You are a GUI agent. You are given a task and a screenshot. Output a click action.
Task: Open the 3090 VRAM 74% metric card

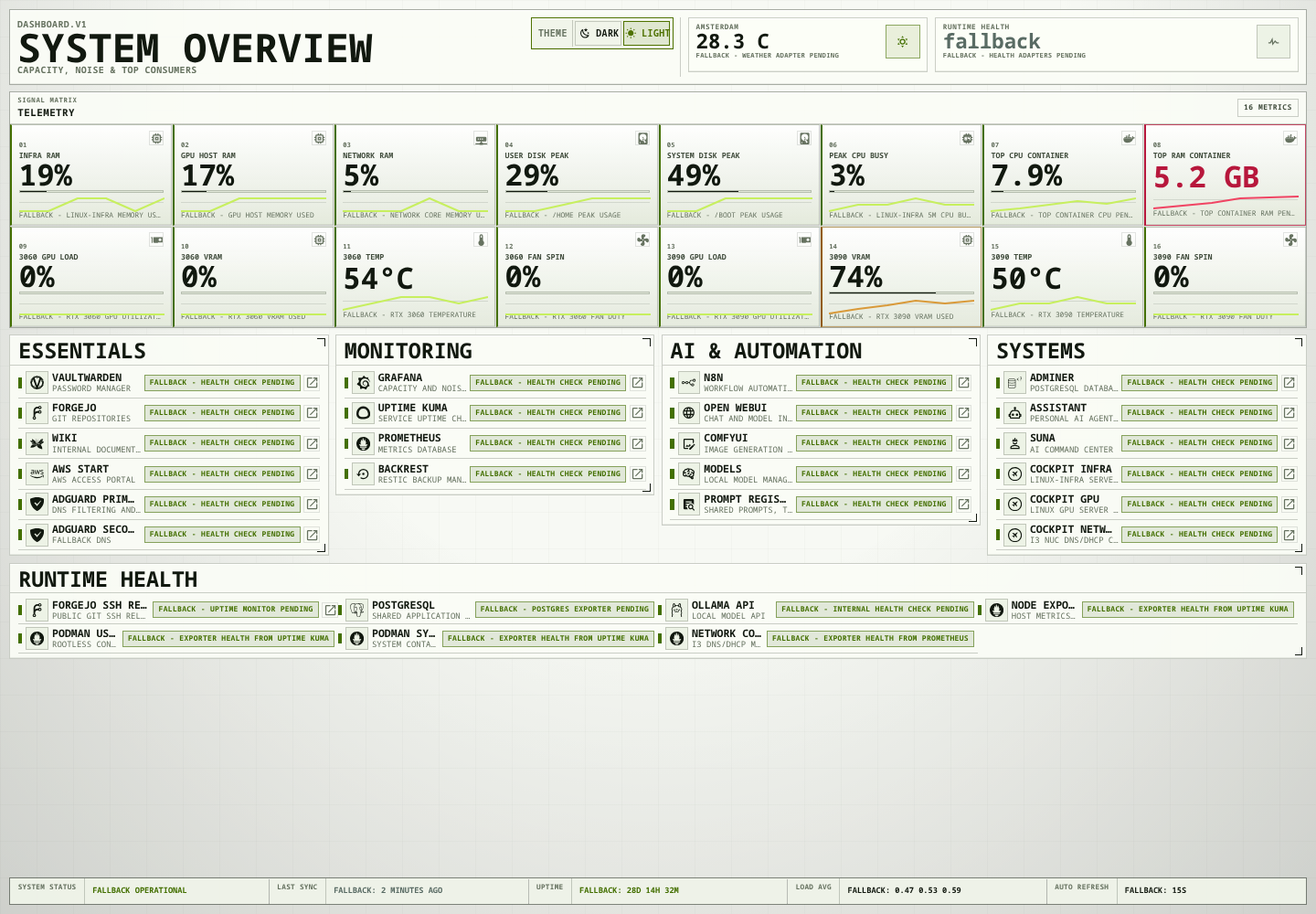coord(901,276)
